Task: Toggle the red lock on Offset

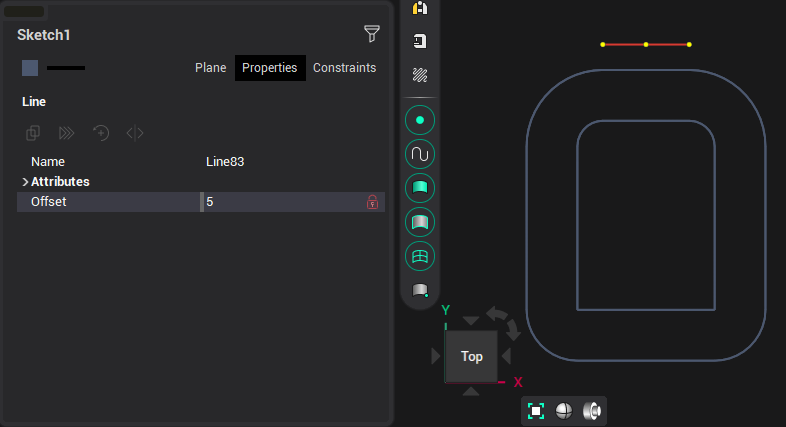Action: pyautogui.click(x=372, y=202)
